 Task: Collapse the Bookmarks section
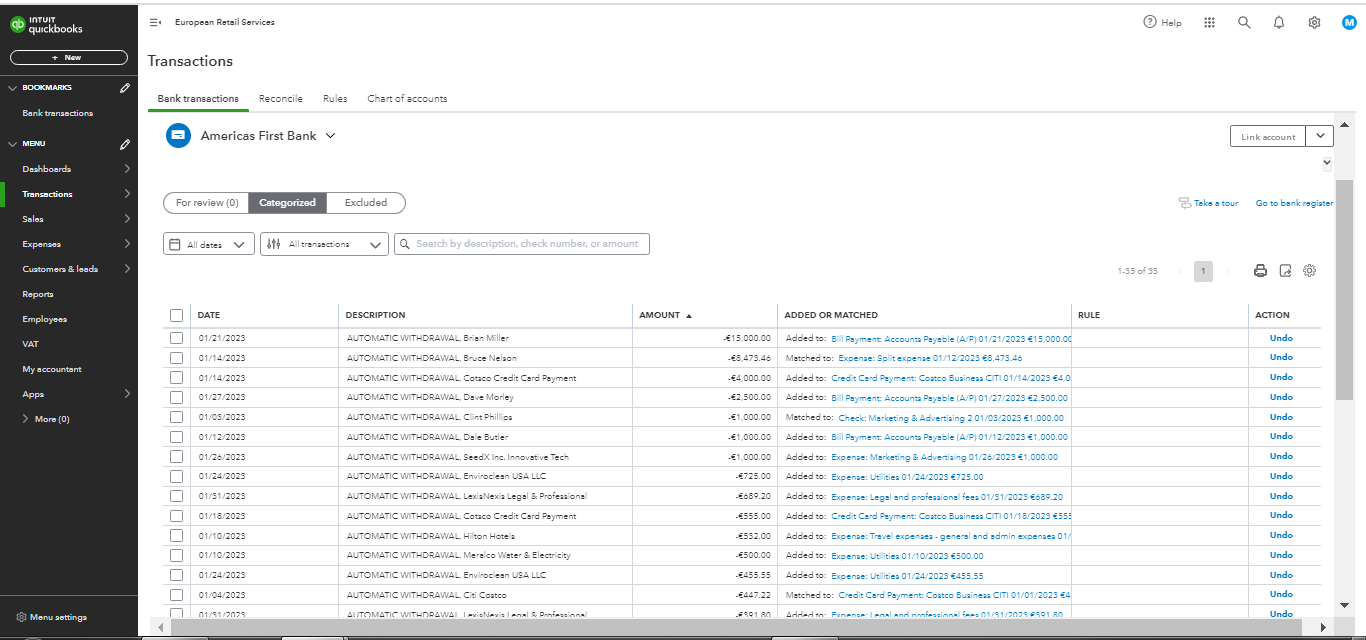point(12,88)
